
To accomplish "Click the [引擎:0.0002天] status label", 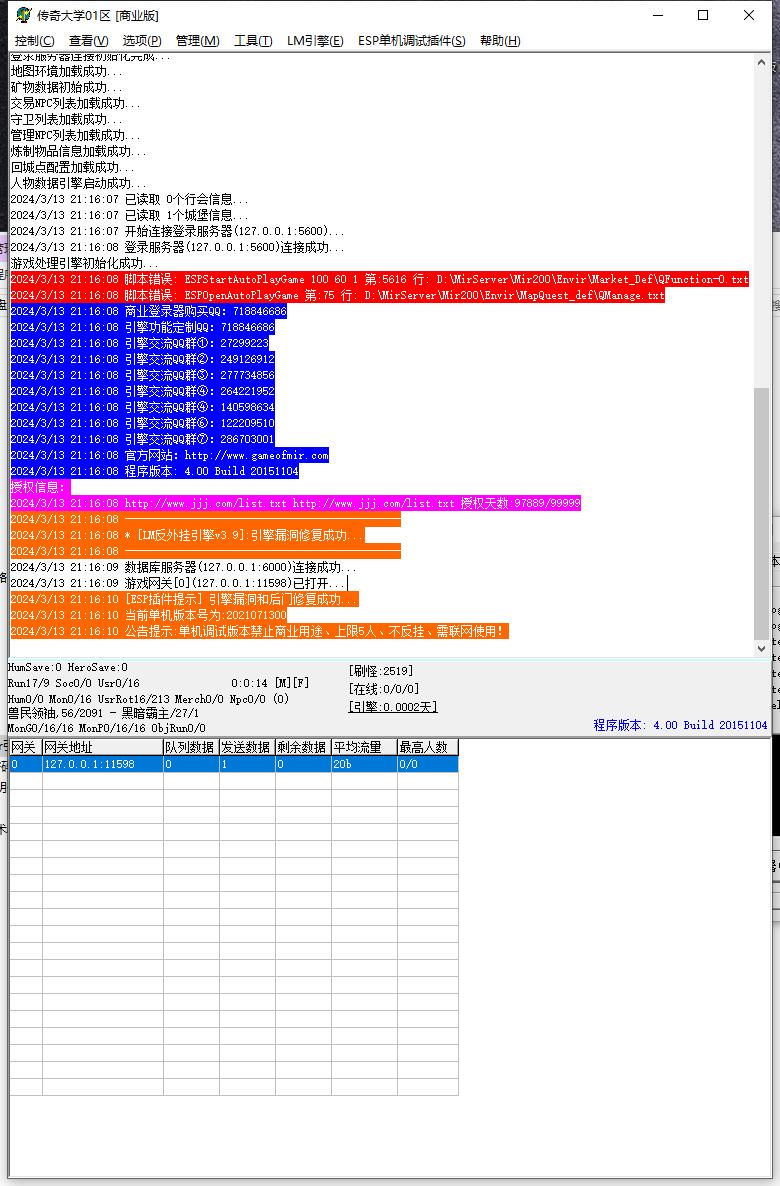I will coord(393,706).
